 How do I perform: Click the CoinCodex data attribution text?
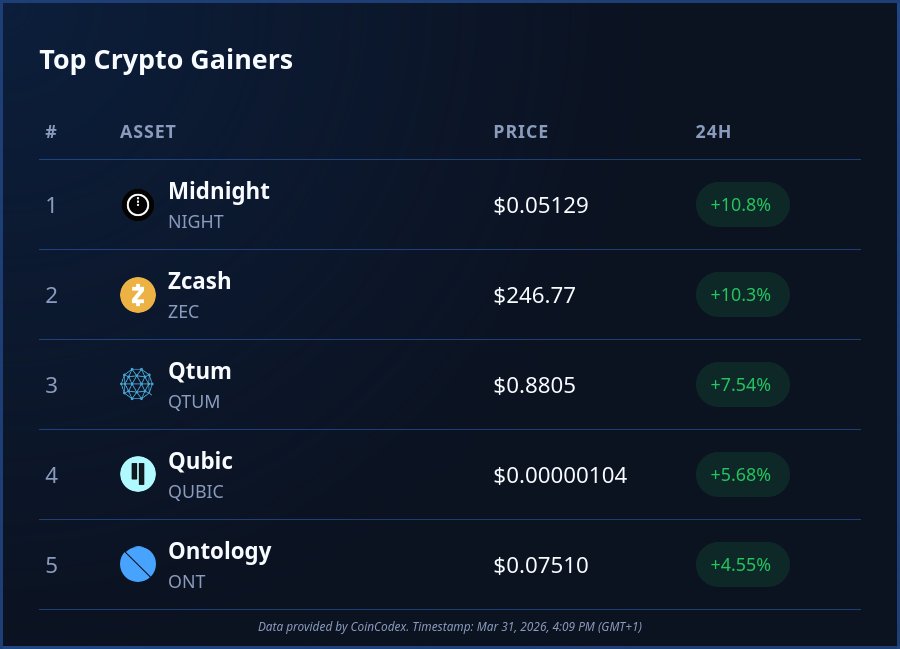tap(449, 626)
